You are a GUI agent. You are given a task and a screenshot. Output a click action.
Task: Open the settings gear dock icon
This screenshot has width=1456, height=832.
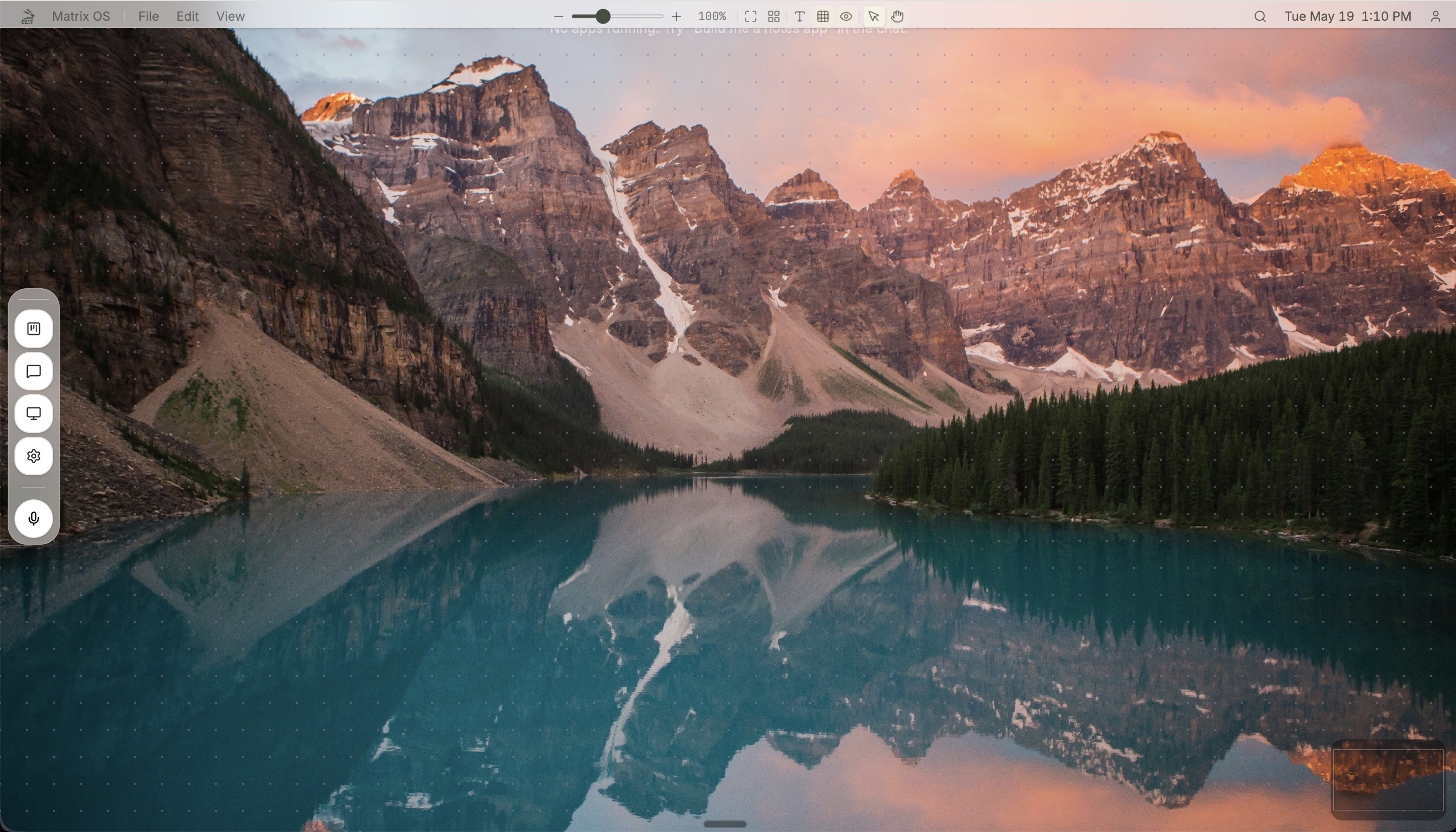(x=34, y=456)
